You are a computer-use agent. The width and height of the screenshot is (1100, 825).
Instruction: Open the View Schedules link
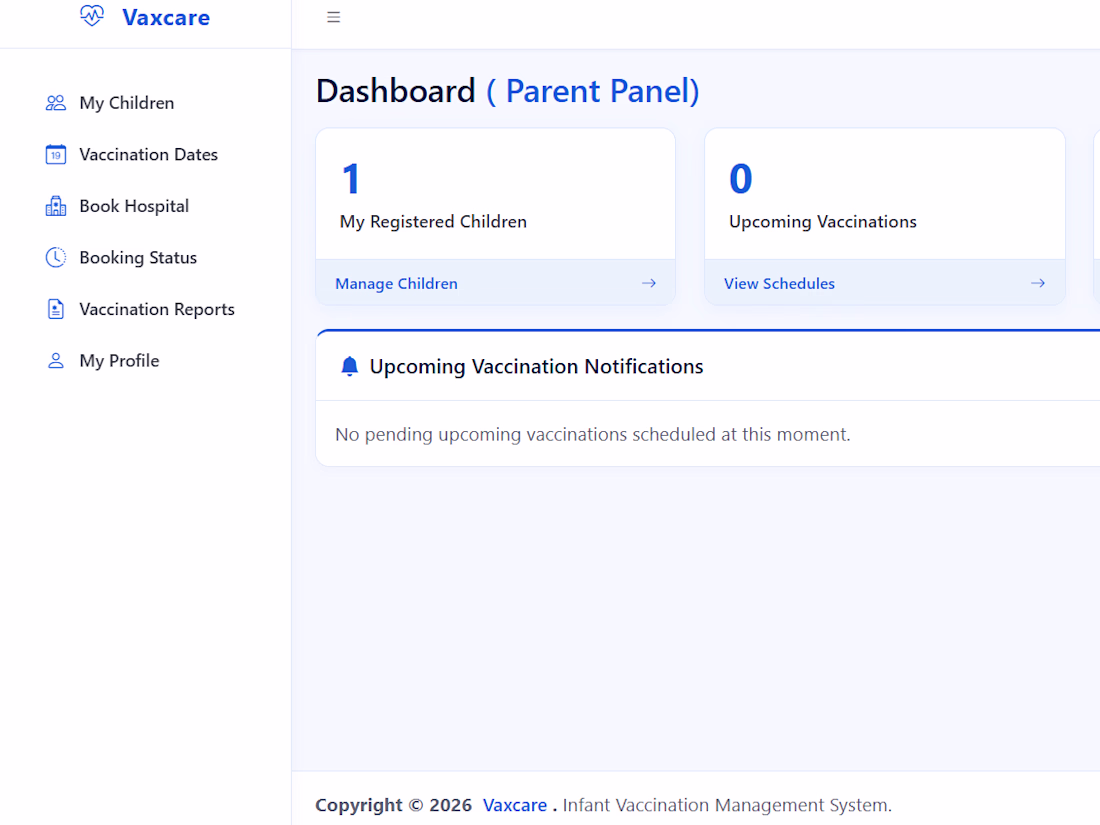tap(779, 283)
